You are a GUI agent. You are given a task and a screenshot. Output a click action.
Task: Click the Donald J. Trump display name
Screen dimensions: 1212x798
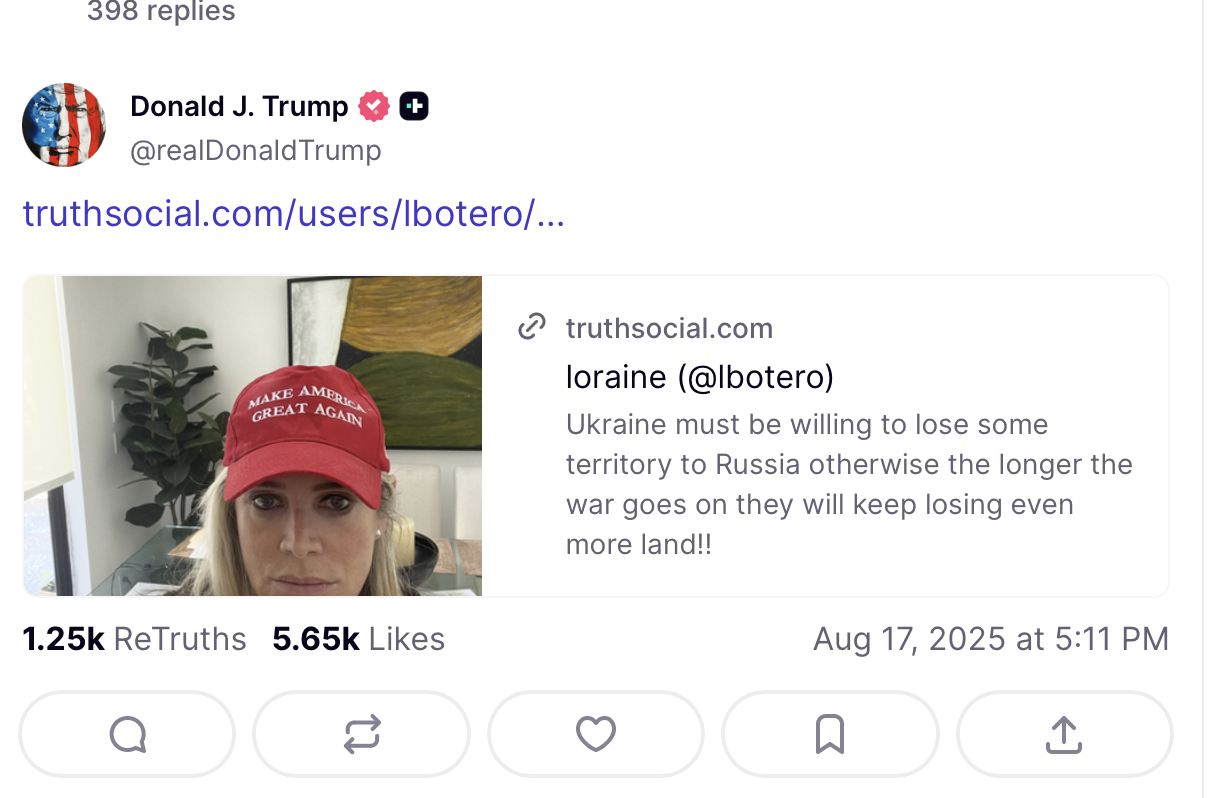(239, 106)
